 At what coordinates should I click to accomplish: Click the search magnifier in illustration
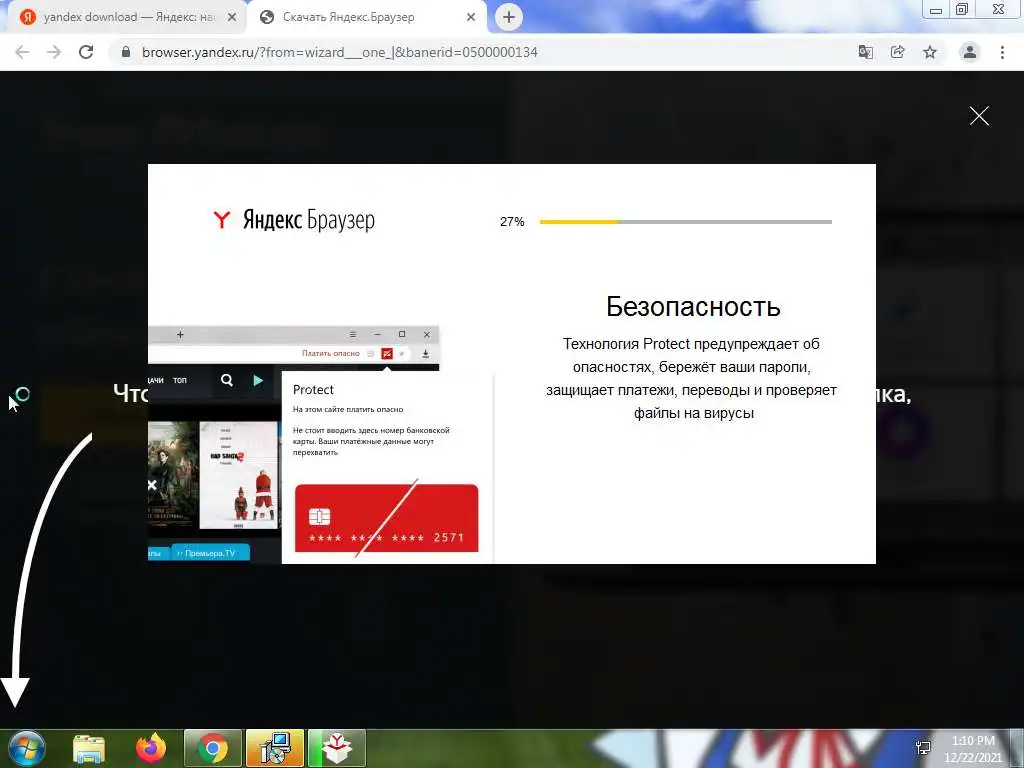227,380
